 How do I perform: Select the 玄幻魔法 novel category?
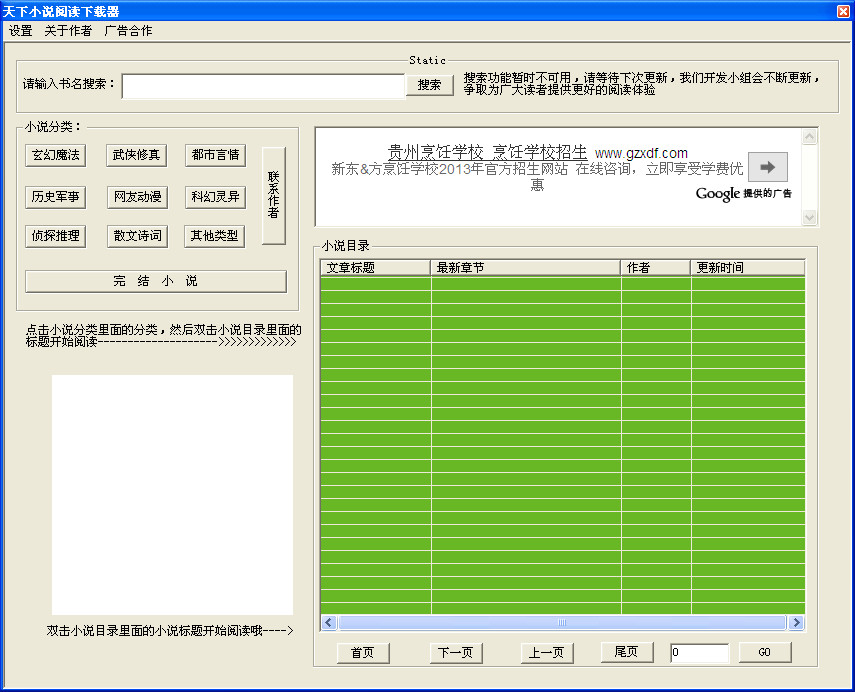55,155
